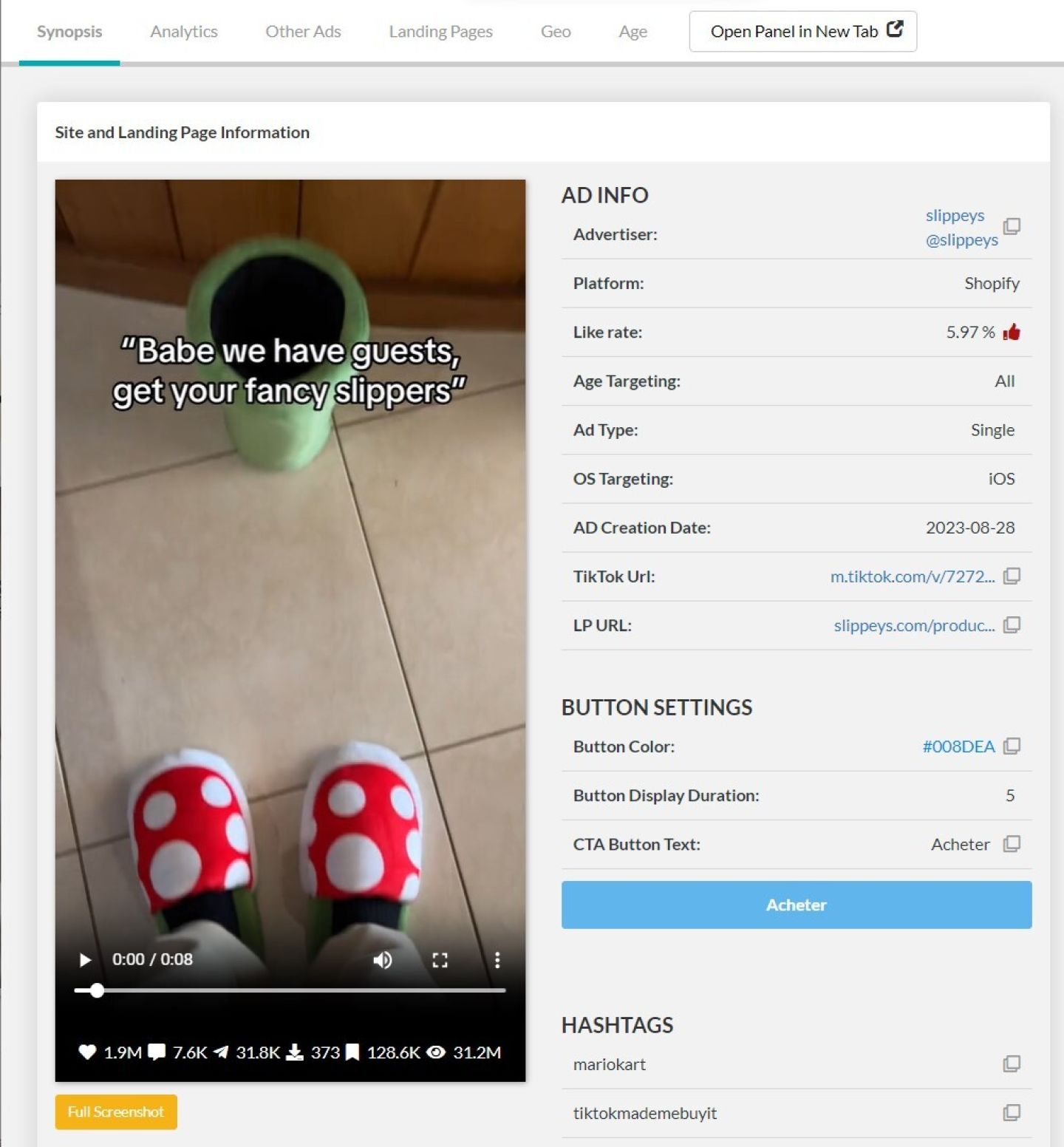Copy the tiktokmademebuyit hashtag
Image resolution: width=1064 pixels, height=1147 pixels.
[x=1012, y=1113]
